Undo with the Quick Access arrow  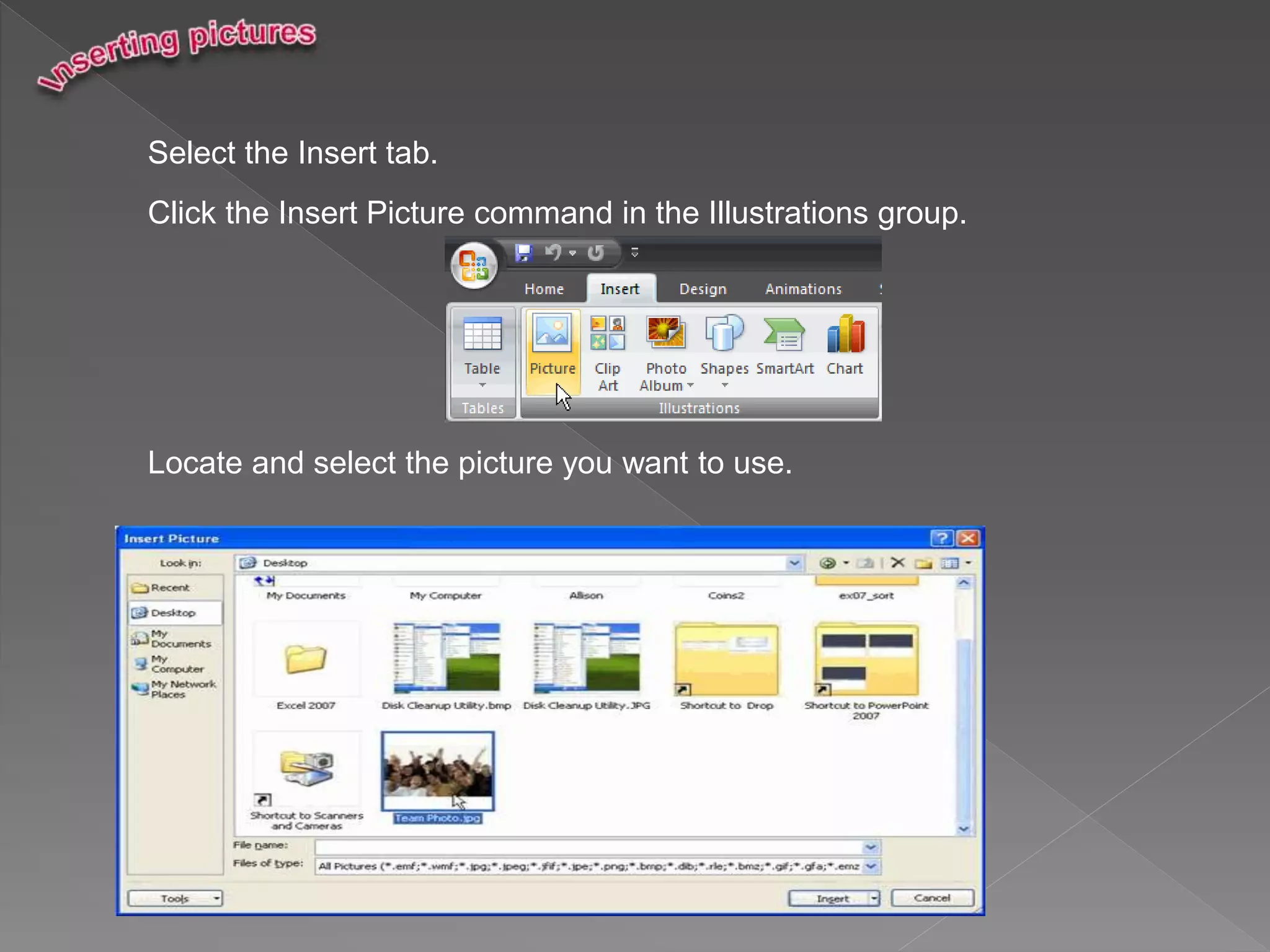tap(553, 252)
